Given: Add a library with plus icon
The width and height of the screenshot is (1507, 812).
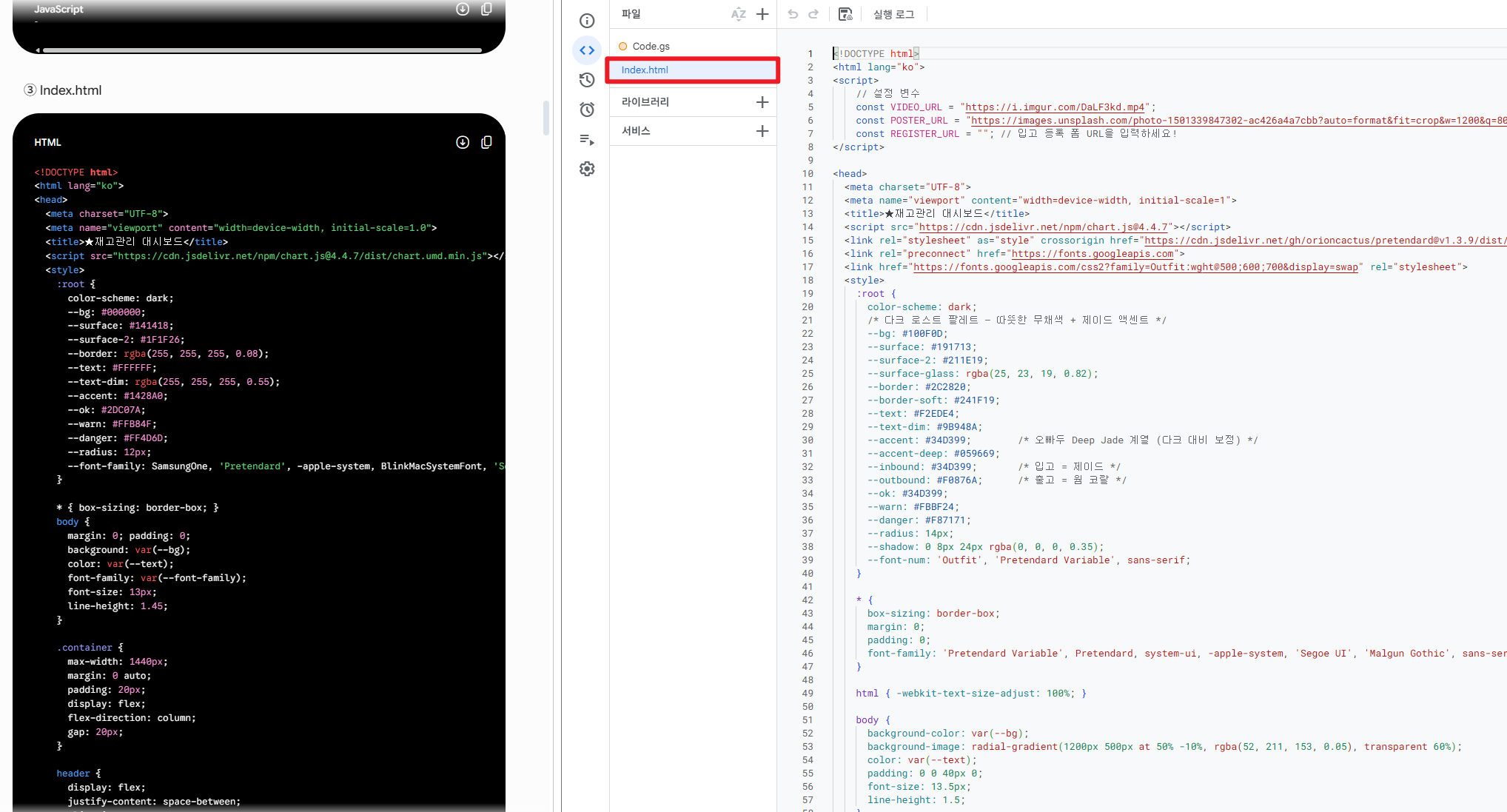Looking at the screenshot, I should (x=762, y=102).
